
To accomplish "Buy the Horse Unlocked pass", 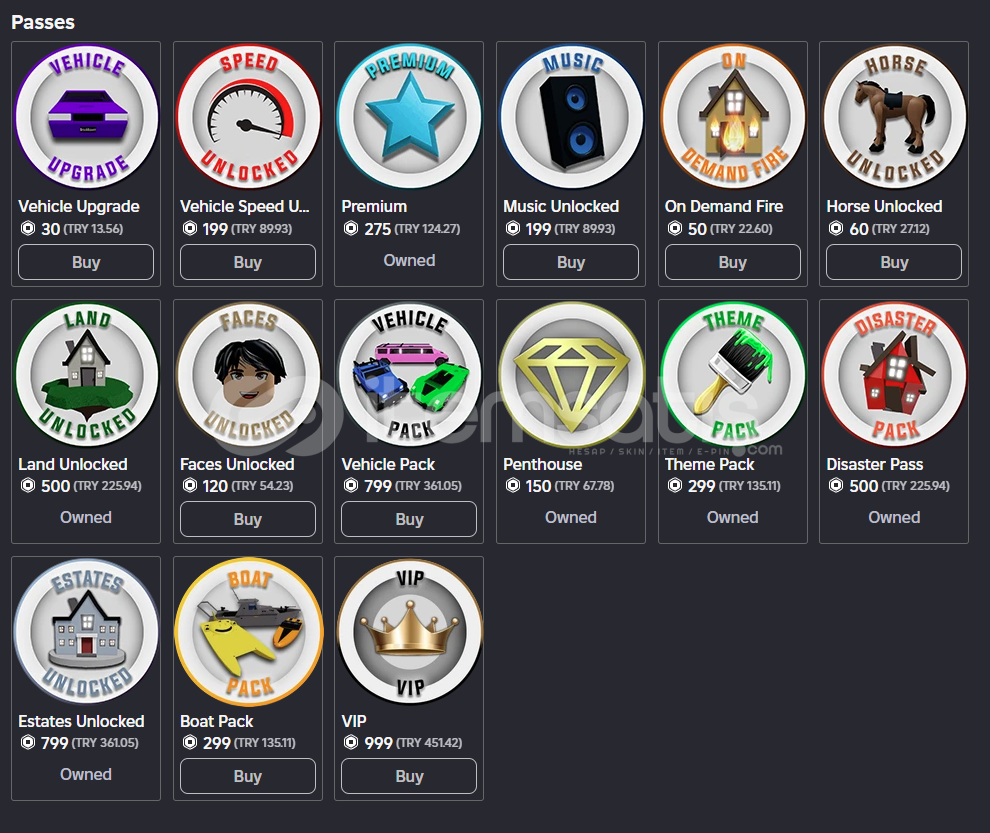I will (894, 262).
